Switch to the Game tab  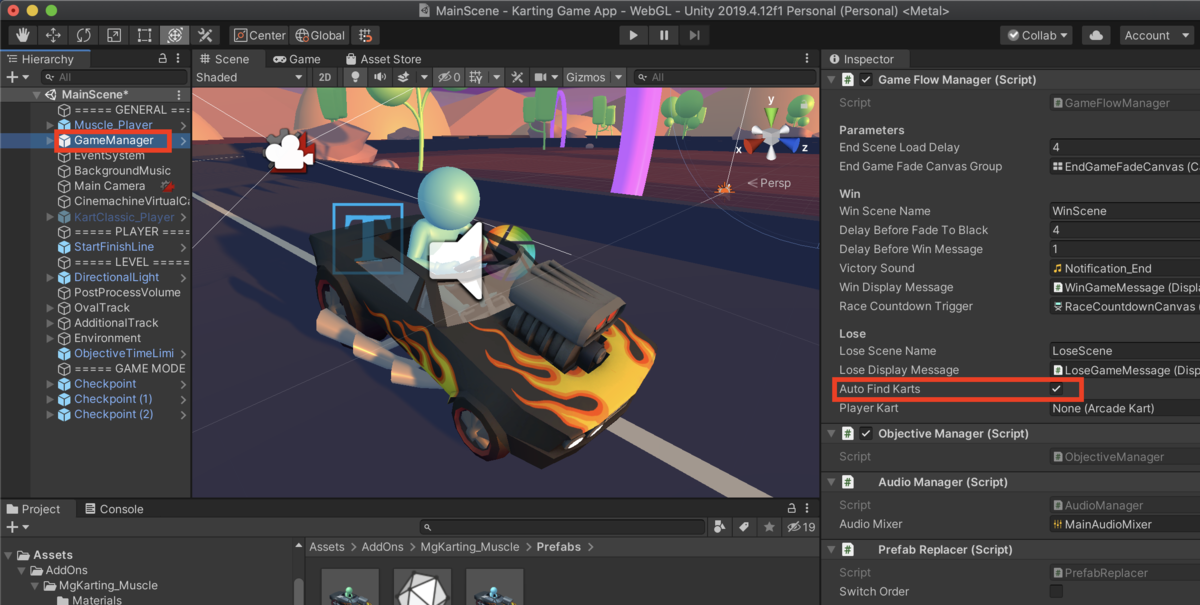coord(297,59)
